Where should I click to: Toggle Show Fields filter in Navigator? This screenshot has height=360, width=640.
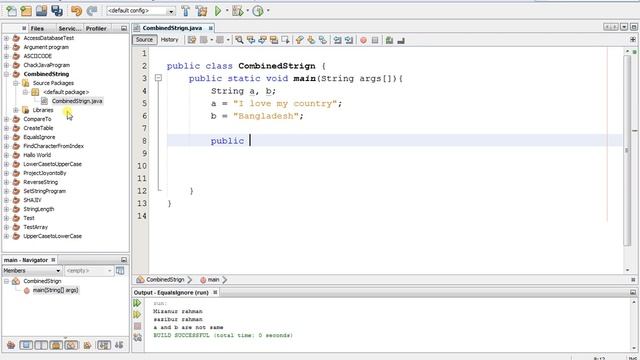click(x=26, y=345)
